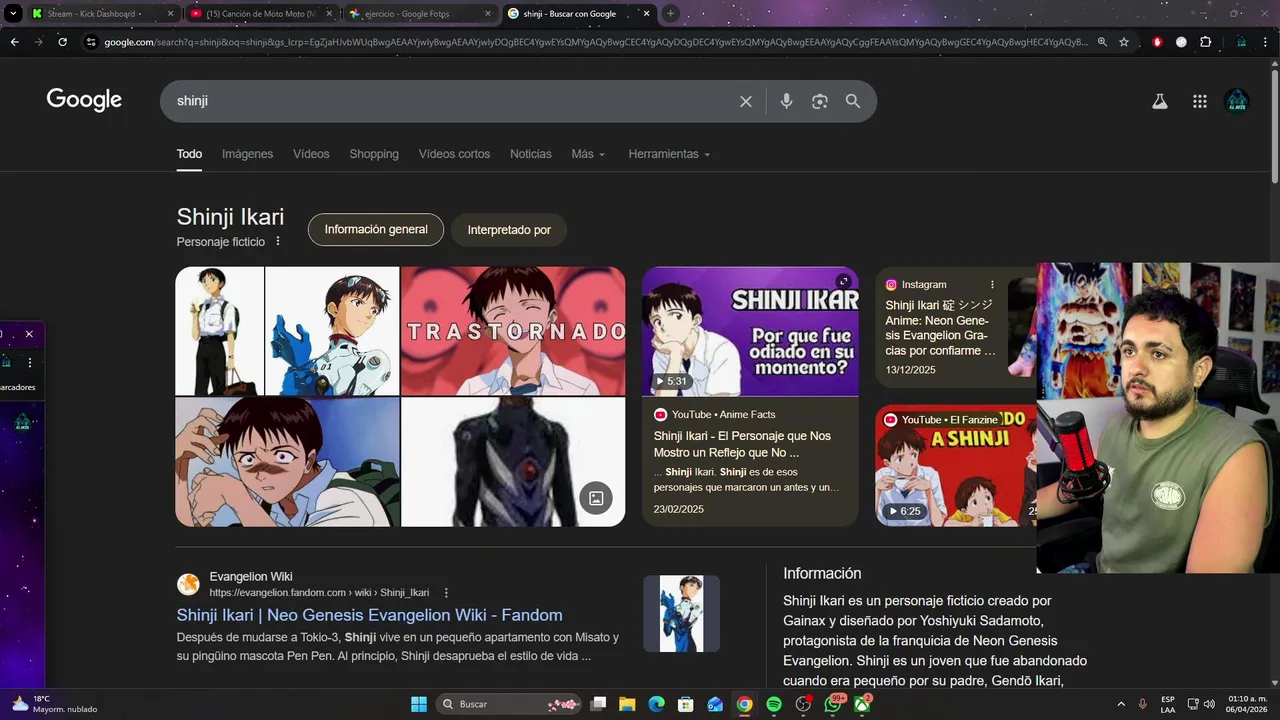Open volume control in system tray

(1210, 704)
